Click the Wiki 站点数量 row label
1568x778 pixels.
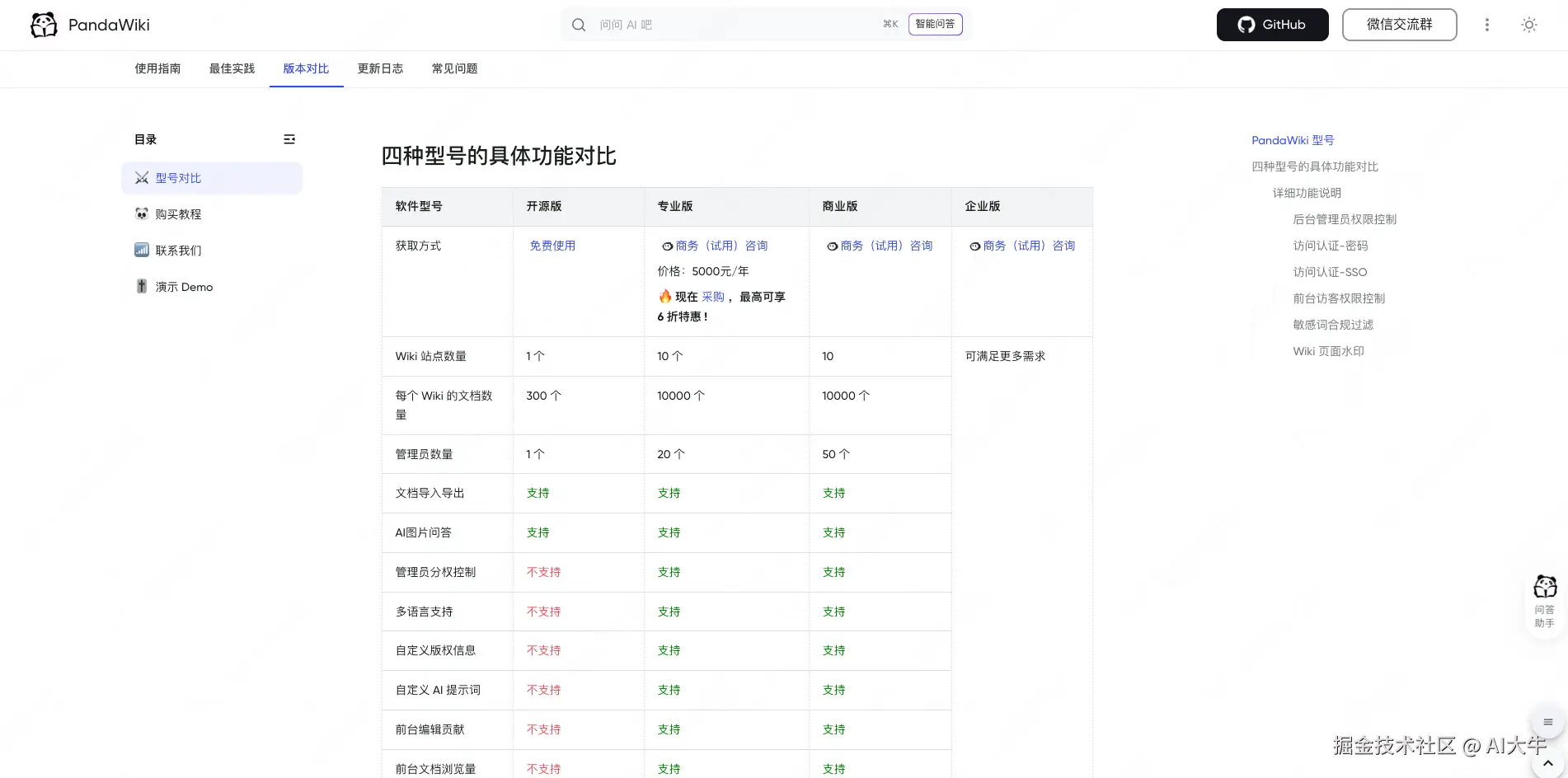point(430,356)
